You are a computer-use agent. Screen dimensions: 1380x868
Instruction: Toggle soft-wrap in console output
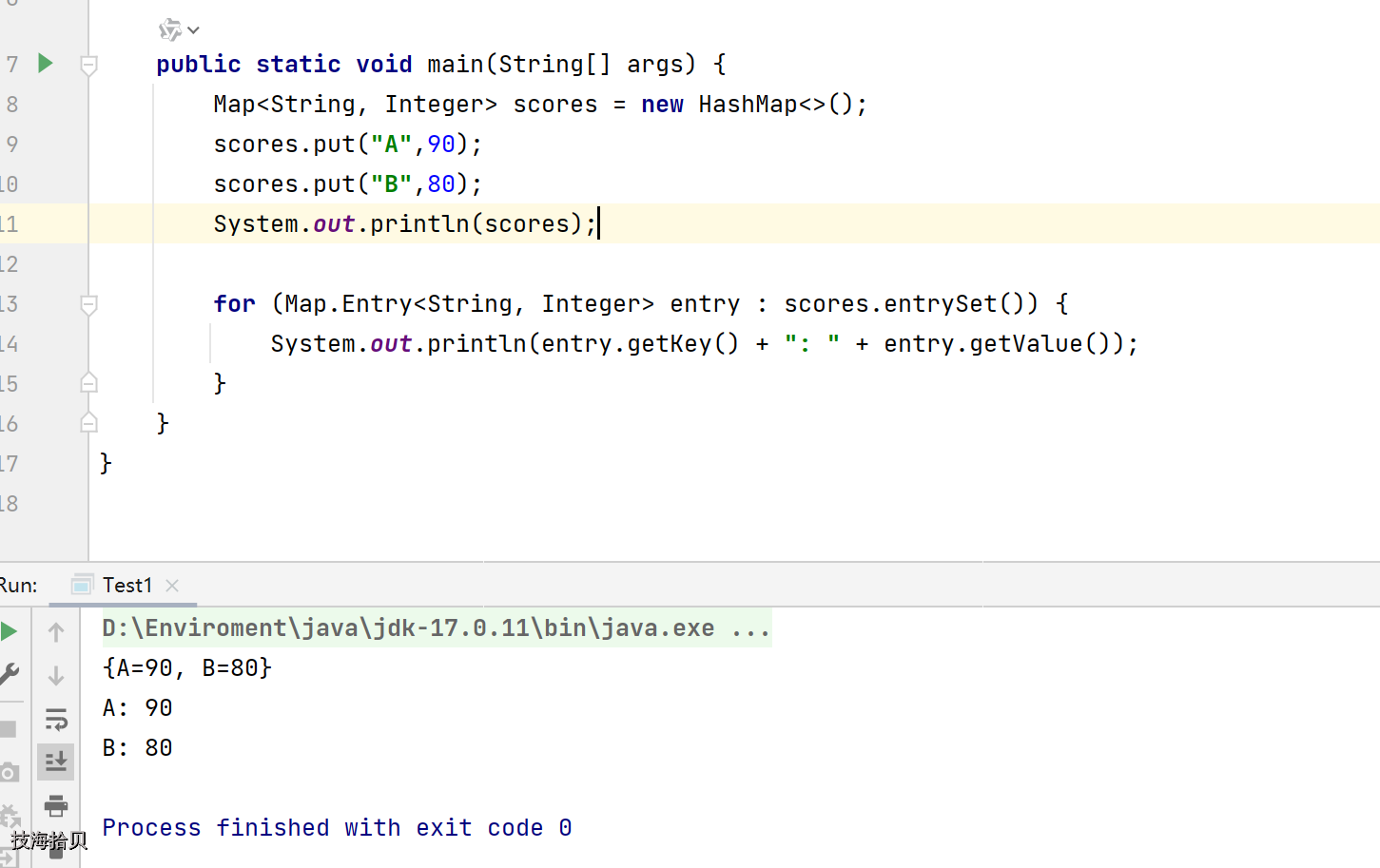[56, 719]
